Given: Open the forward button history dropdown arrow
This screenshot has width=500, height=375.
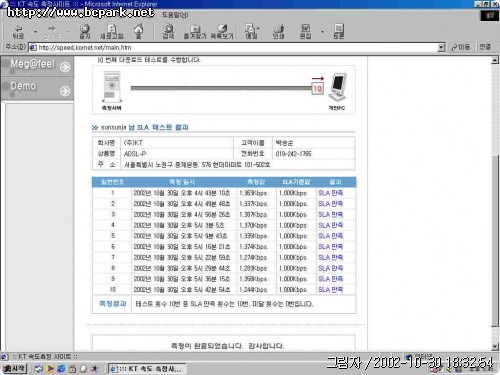Looking at the screenshot, I should [x=68, y=32].
